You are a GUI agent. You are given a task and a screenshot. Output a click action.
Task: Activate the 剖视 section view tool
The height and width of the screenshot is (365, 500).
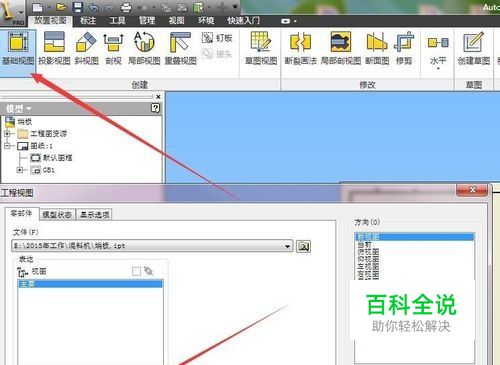[113, 48]
